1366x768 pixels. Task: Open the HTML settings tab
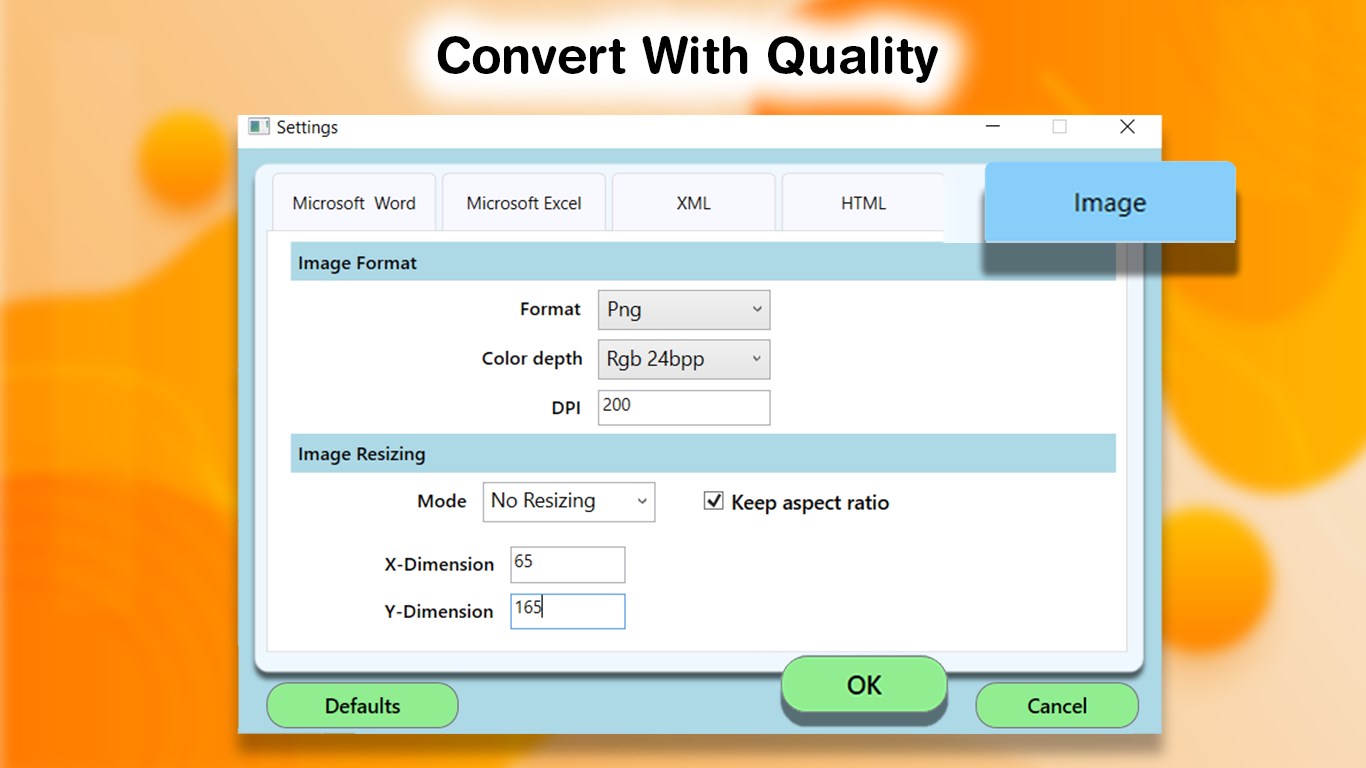[862, 202]
